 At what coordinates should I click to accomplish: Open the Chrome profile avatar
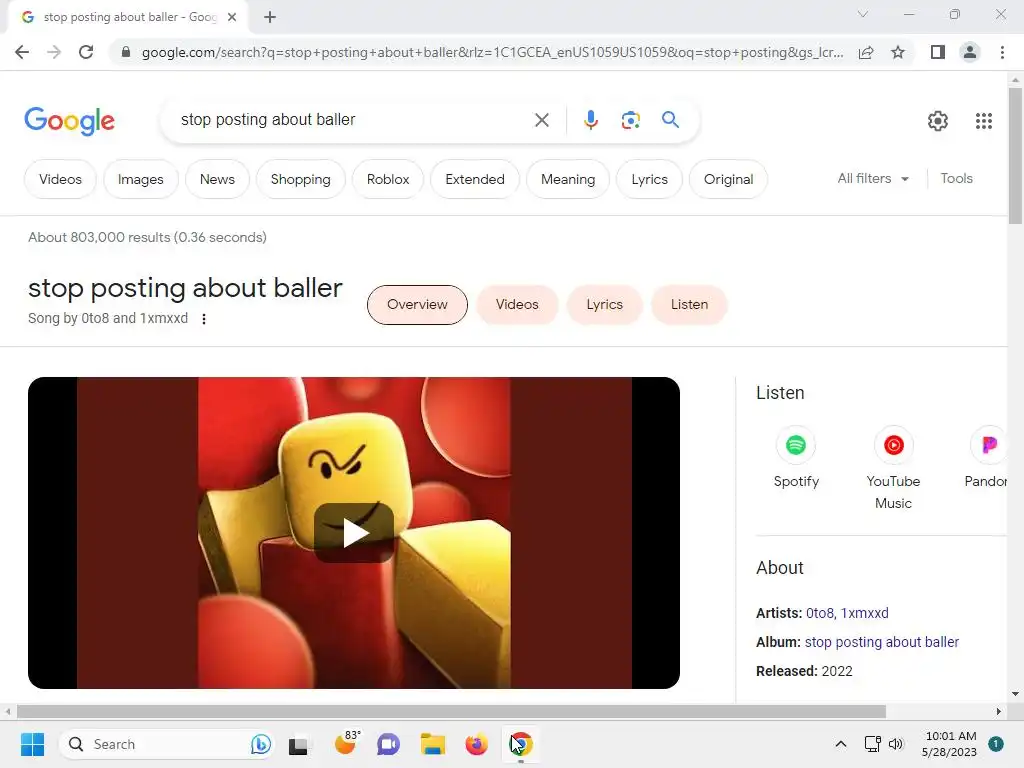pyautogui.click(x=970, y=52)
